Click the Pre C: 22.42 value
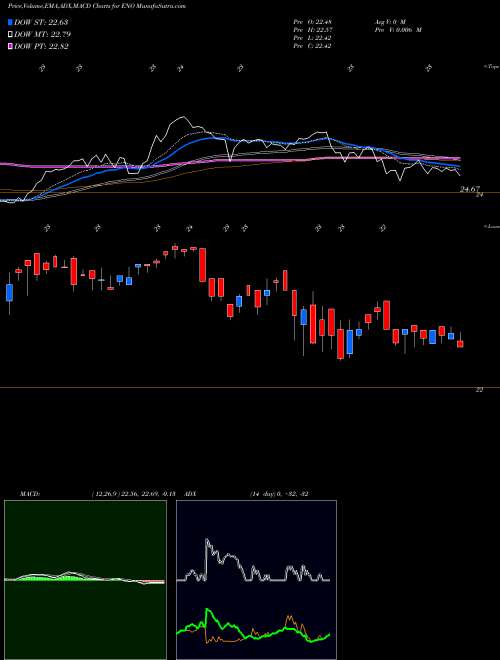This screenshot has width=500, height=660. point(312,46)
